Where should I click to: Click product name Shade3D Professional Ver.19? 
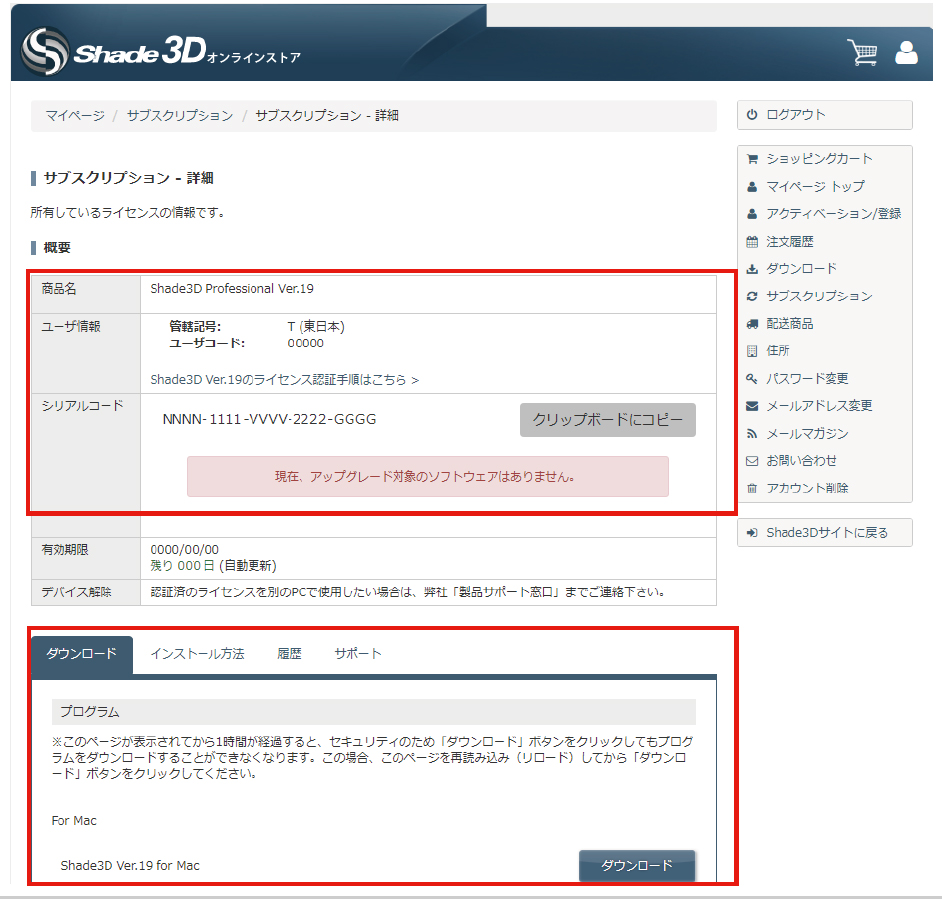tap(232, 288)
